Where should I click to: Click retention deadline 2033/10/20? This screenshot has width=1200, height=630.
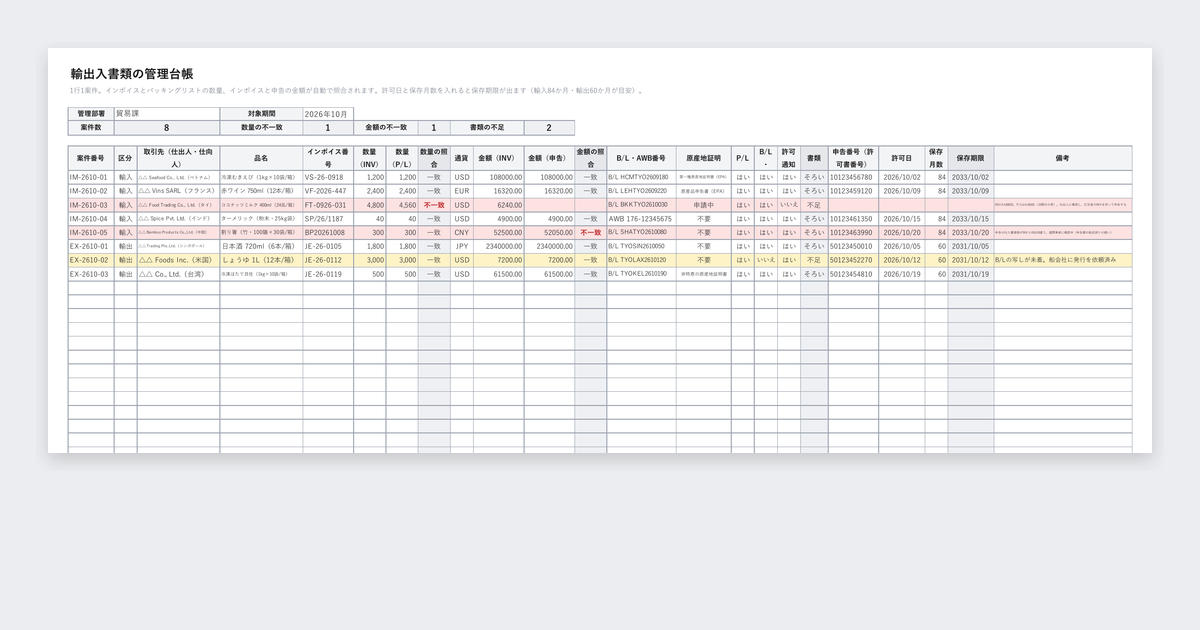(971, 232)
